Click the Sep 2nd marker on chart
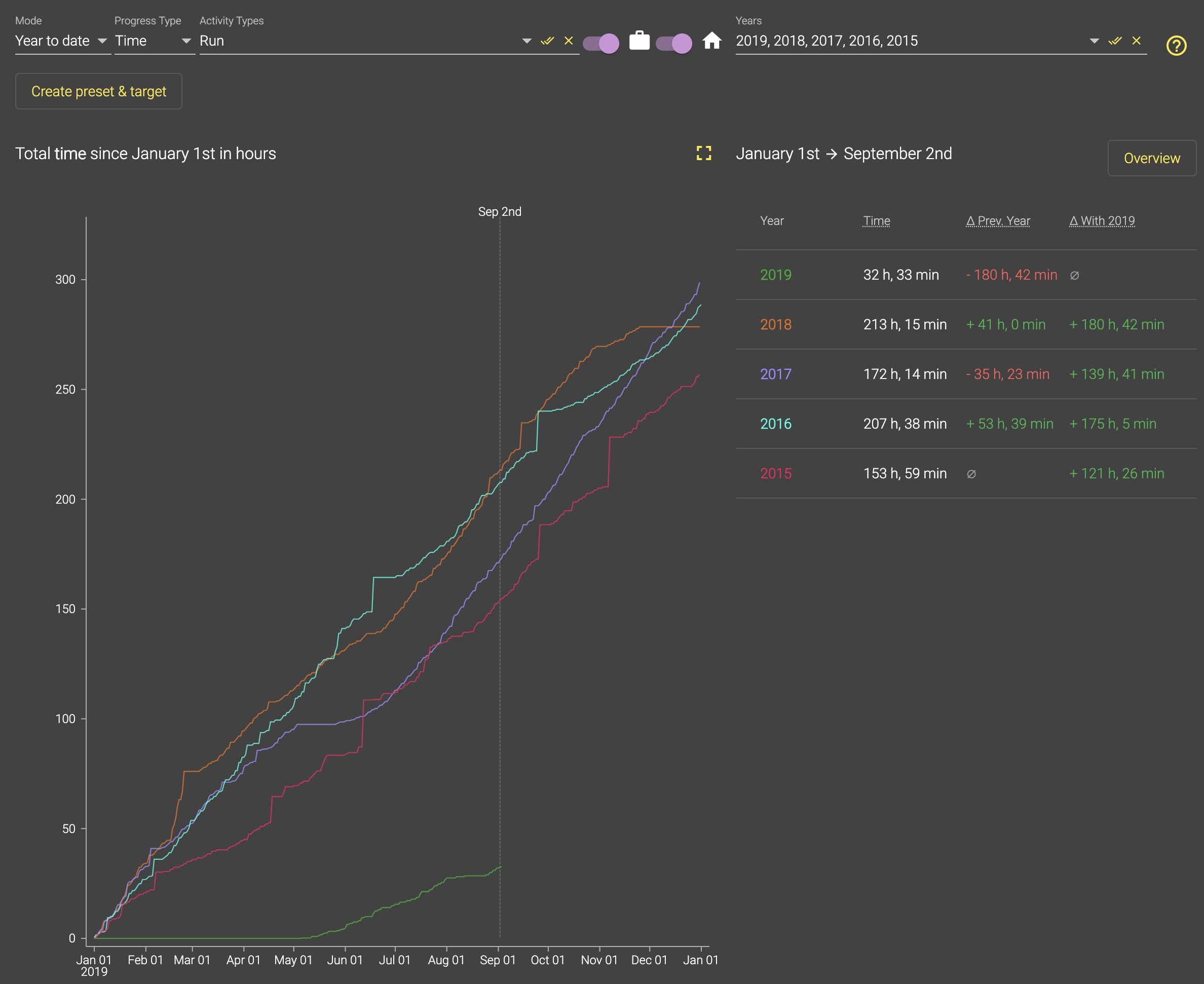 (500, 212)
